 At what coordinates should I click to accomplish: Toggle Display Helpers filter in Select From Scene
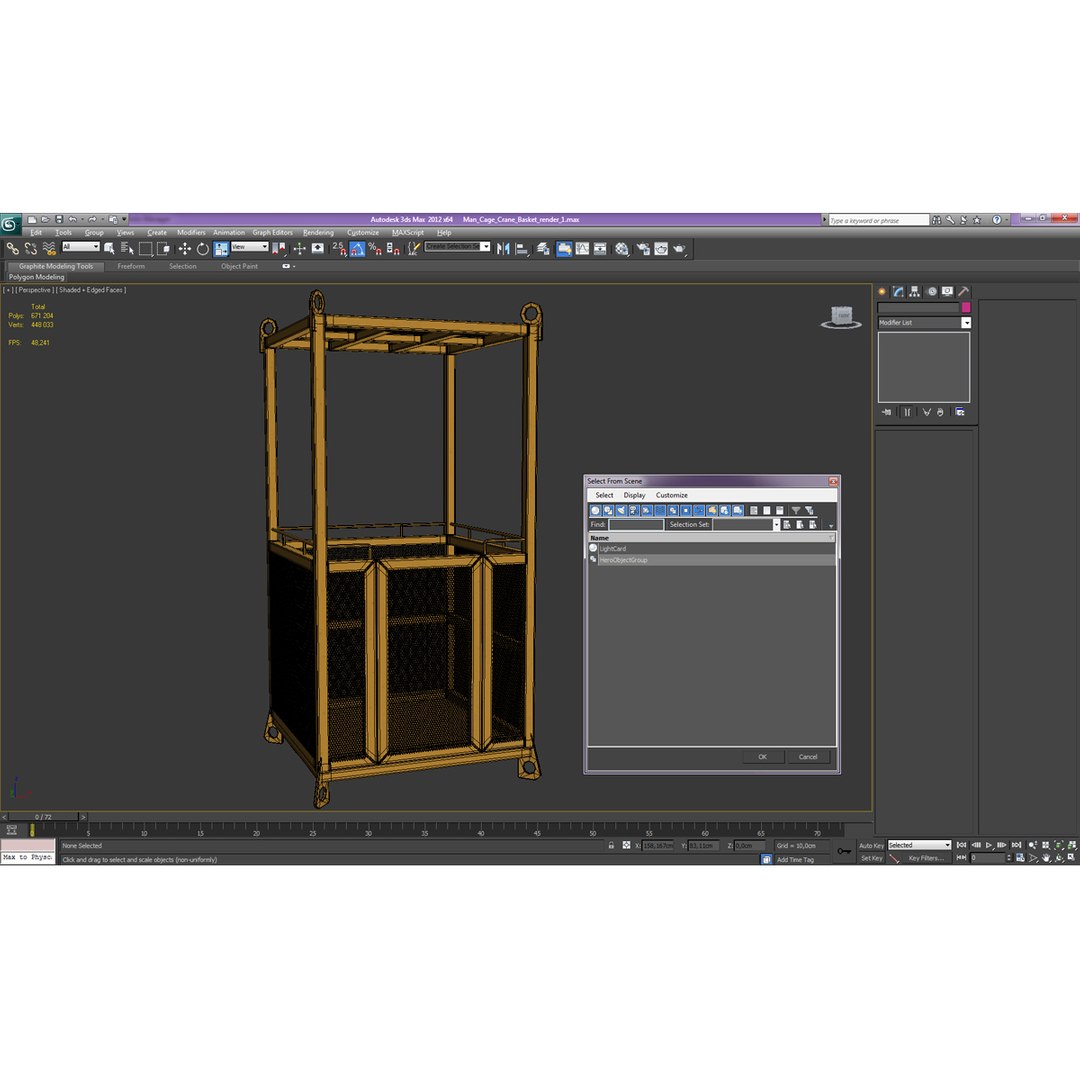tap(647, 510)
